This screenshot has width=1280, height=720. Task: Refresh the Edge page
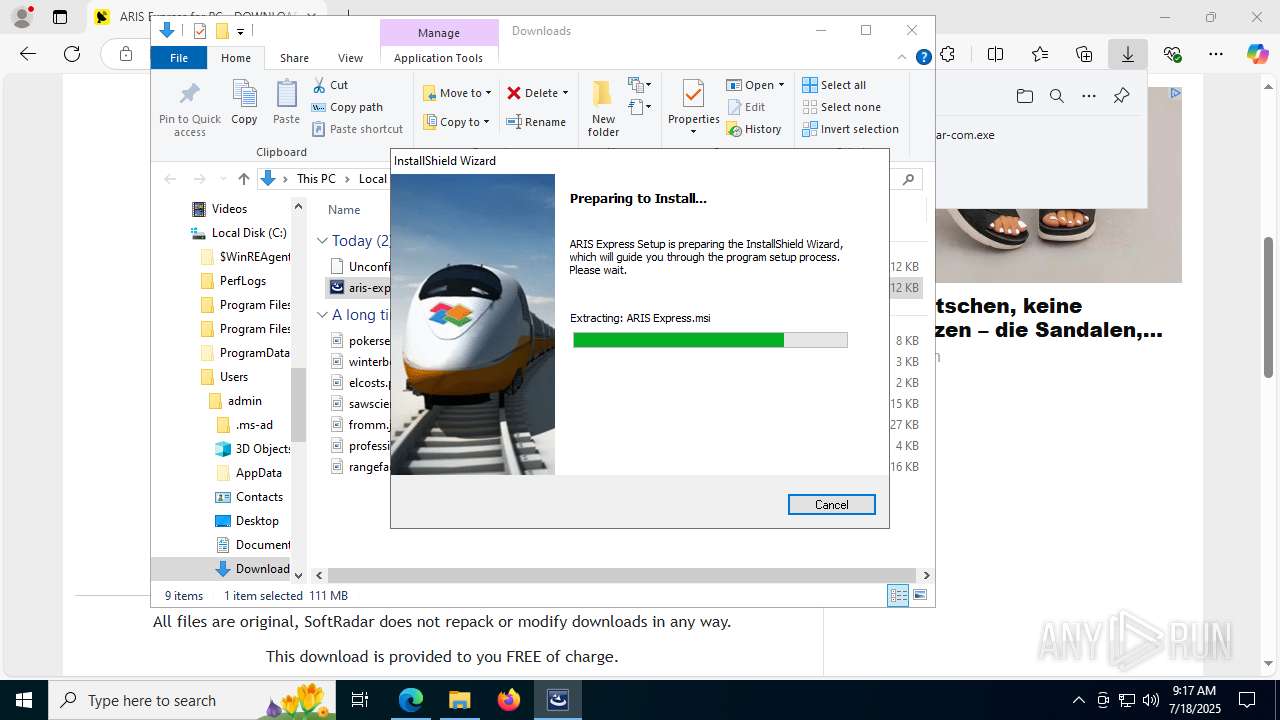[72, 54]
